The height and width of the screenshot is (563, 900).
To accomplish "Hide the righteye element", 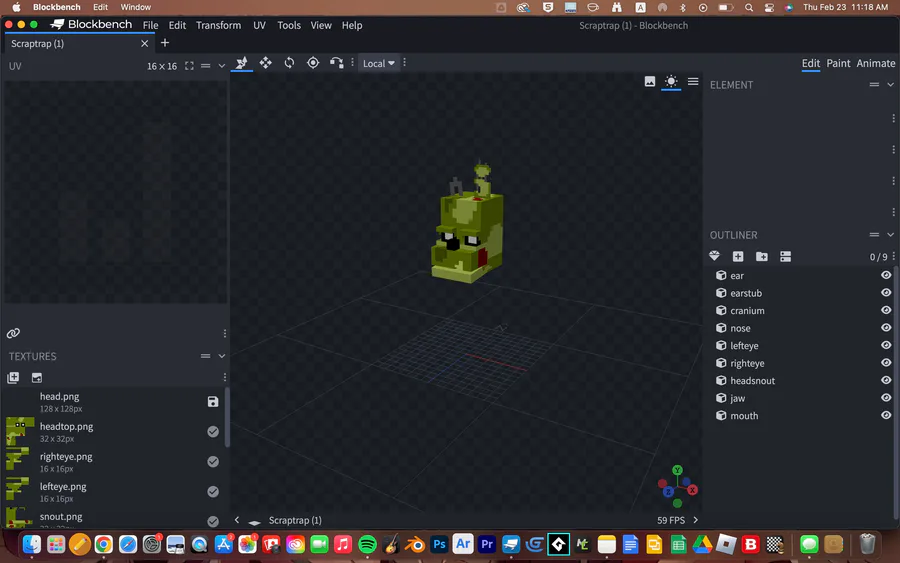I will 886,363.
